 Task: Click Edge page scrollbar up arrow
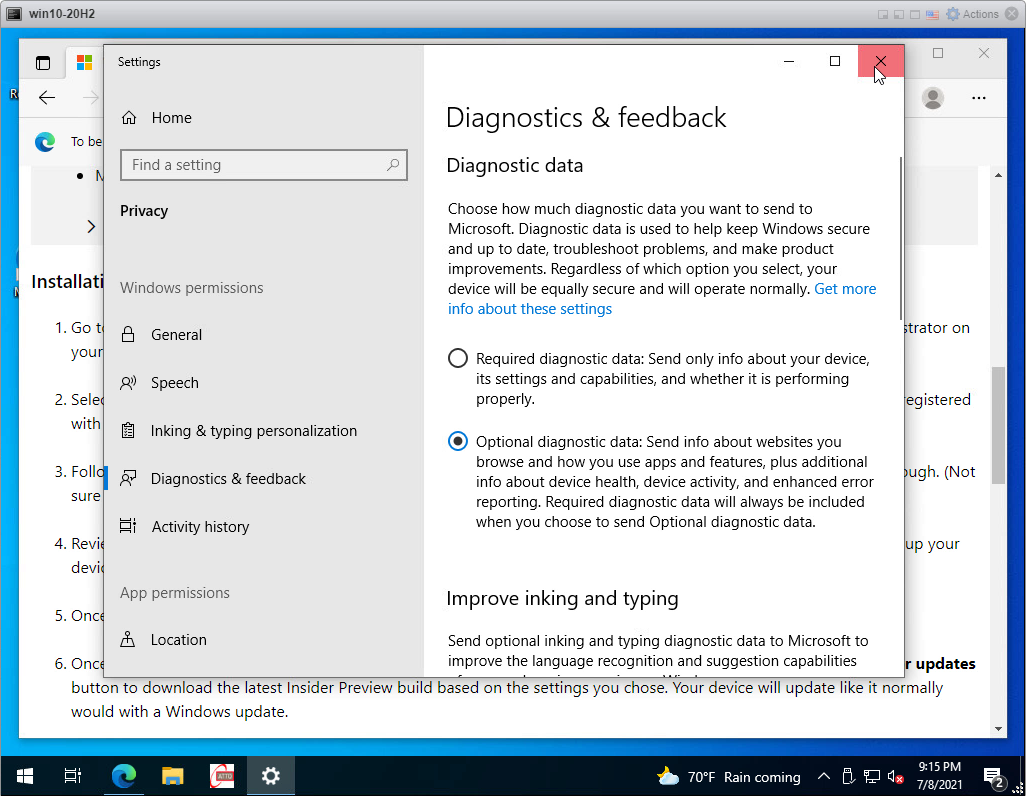pos(999,175)
